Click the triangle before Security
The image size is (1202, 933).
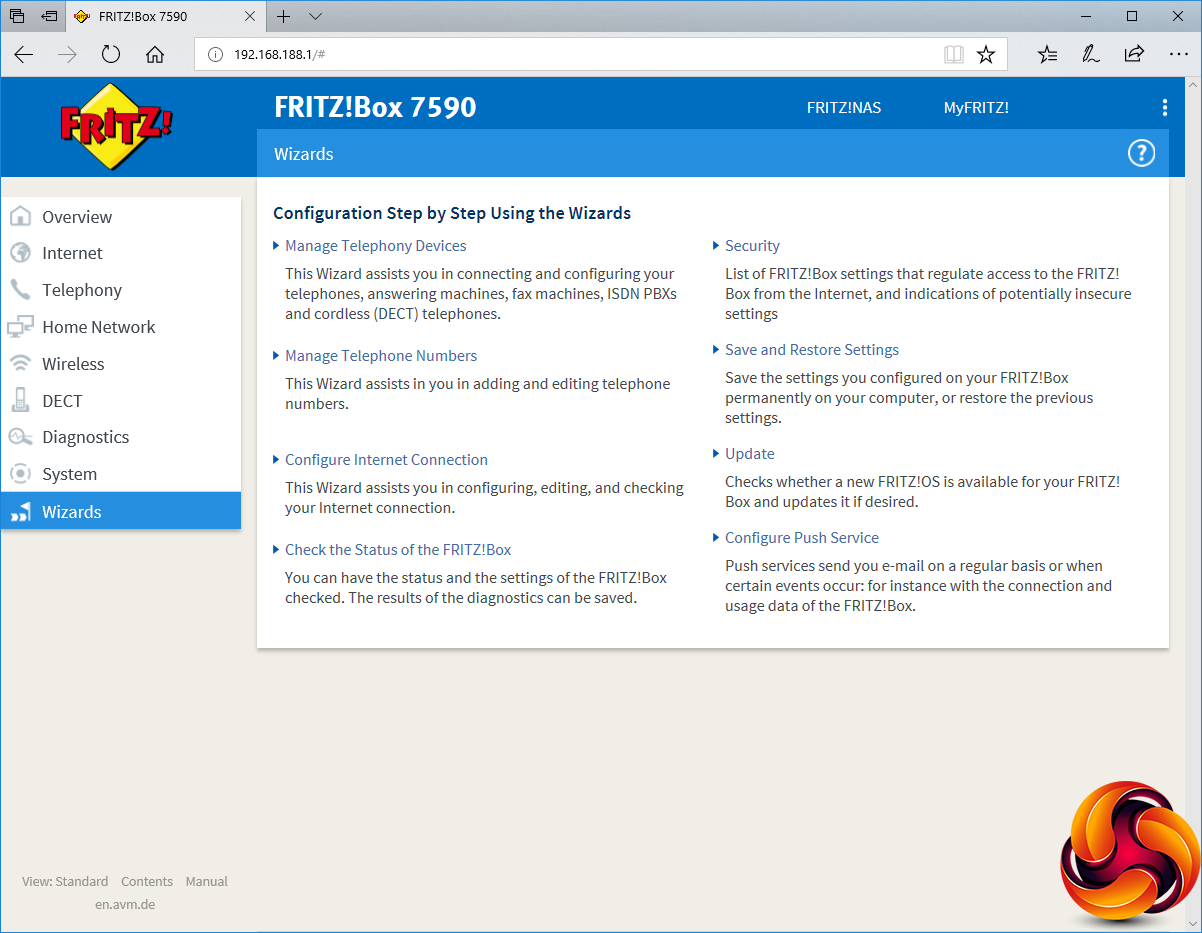(716, 245)
